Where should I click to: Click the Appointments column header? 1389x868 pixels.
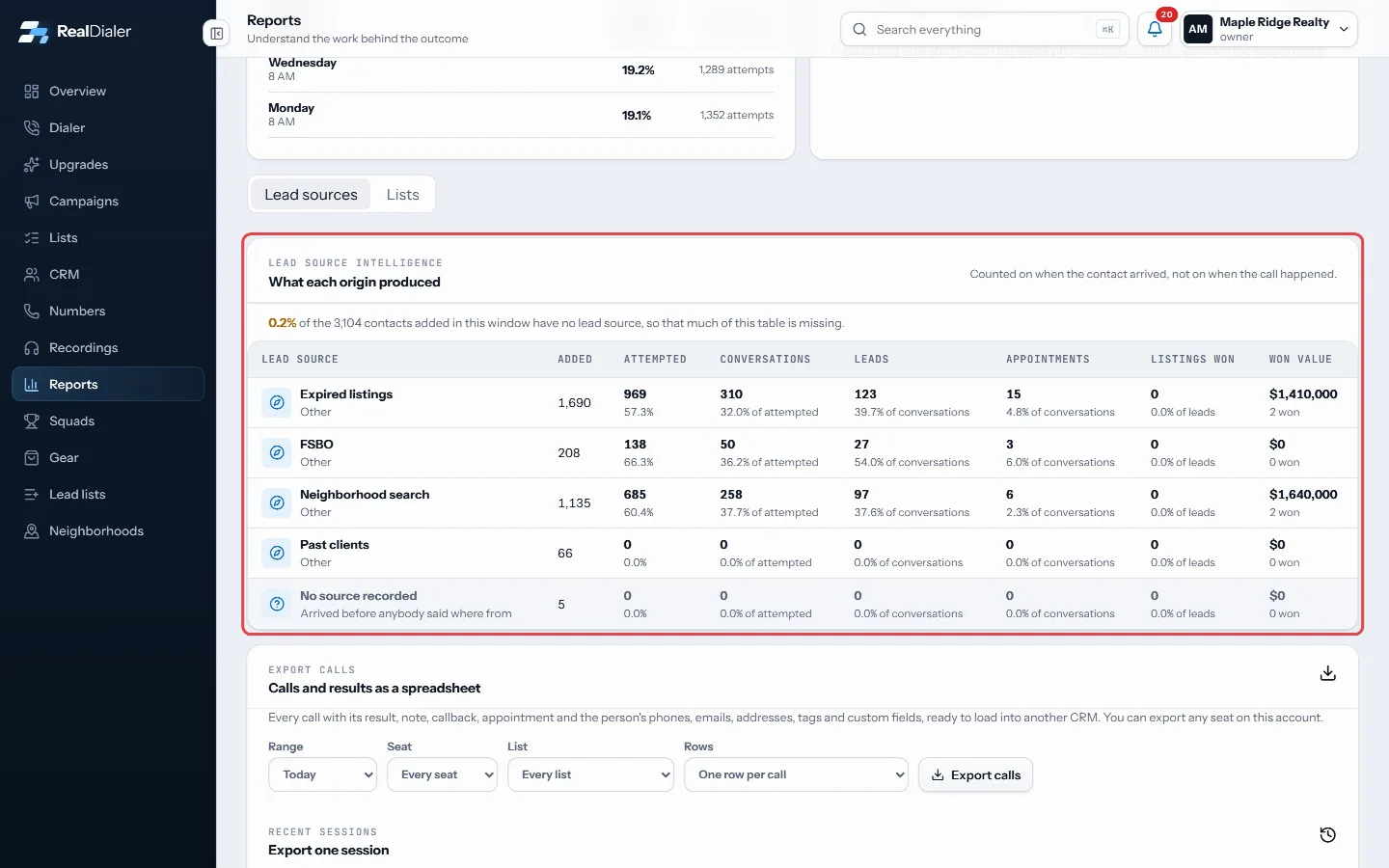coord(1048,360)
